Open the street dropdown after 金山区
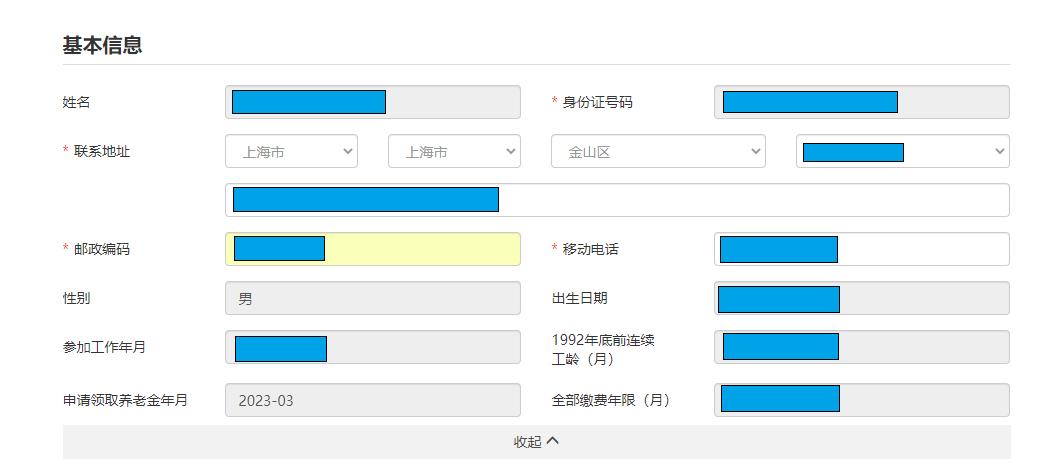Image resolution: width=1052 pixels, height=471 pixels. (902, 152)
